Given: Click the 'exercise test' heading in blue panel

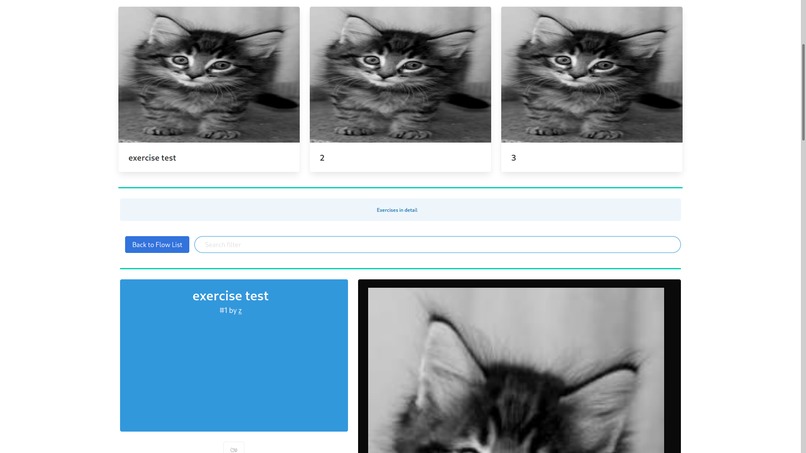Looking at the screenshot, I should [230, 296].
